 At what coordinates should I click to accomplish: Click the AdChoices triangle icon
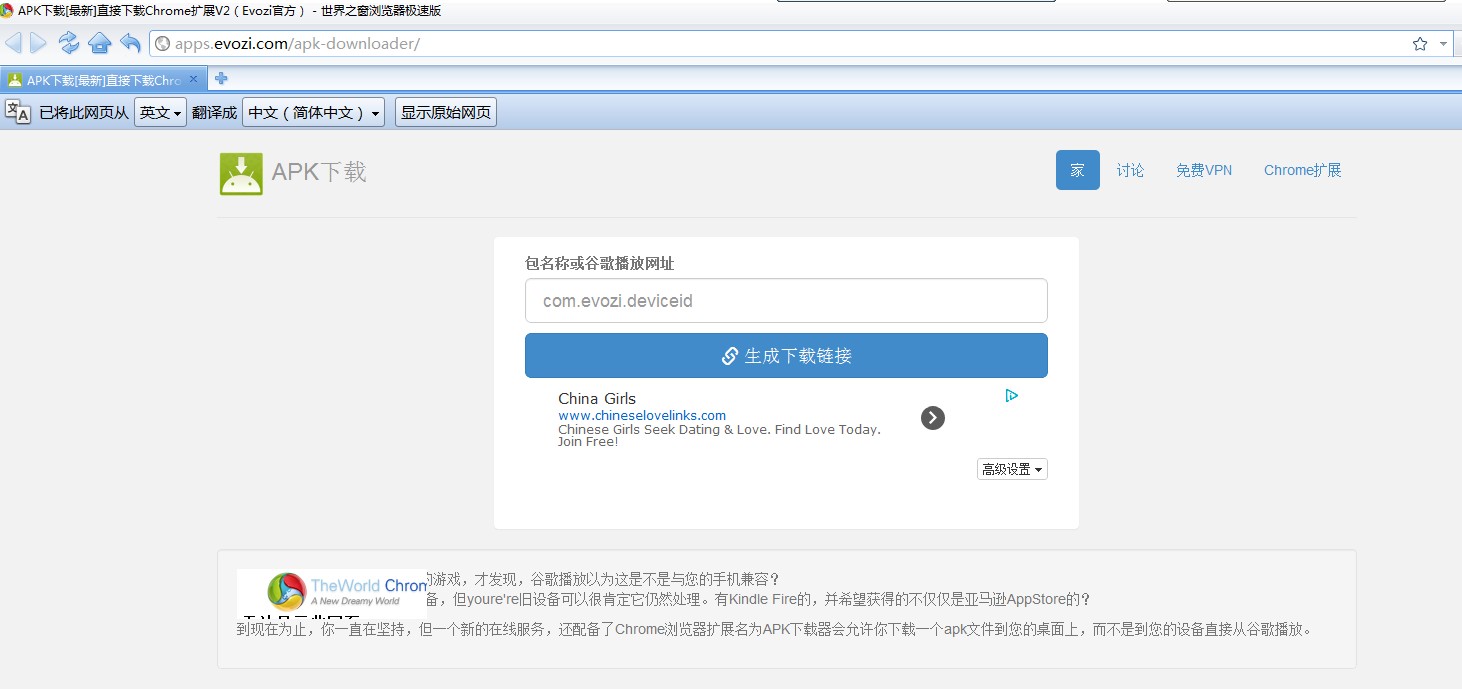[x=1011, y=396]
